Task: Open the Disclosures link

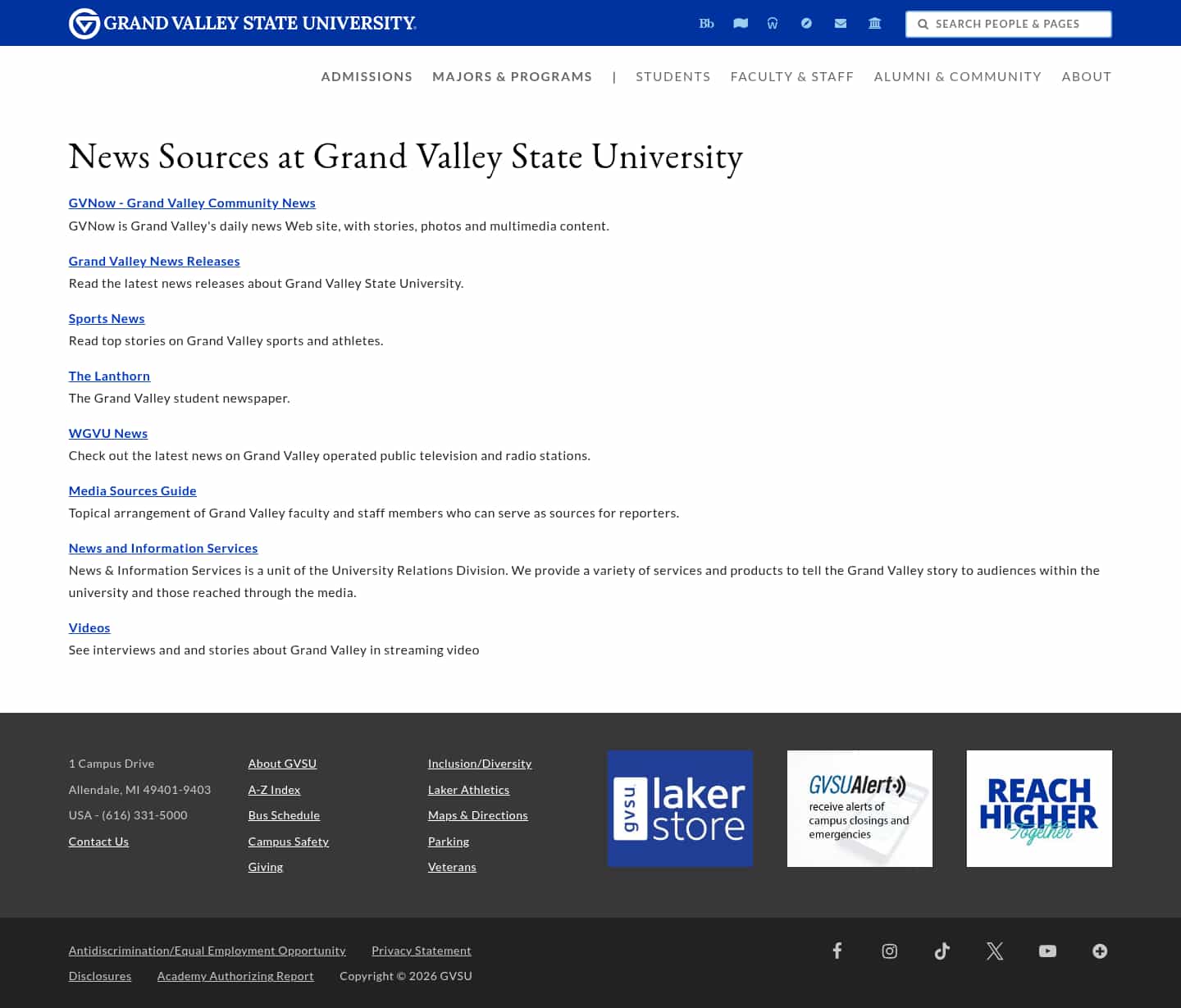Action: pos(100,976)
